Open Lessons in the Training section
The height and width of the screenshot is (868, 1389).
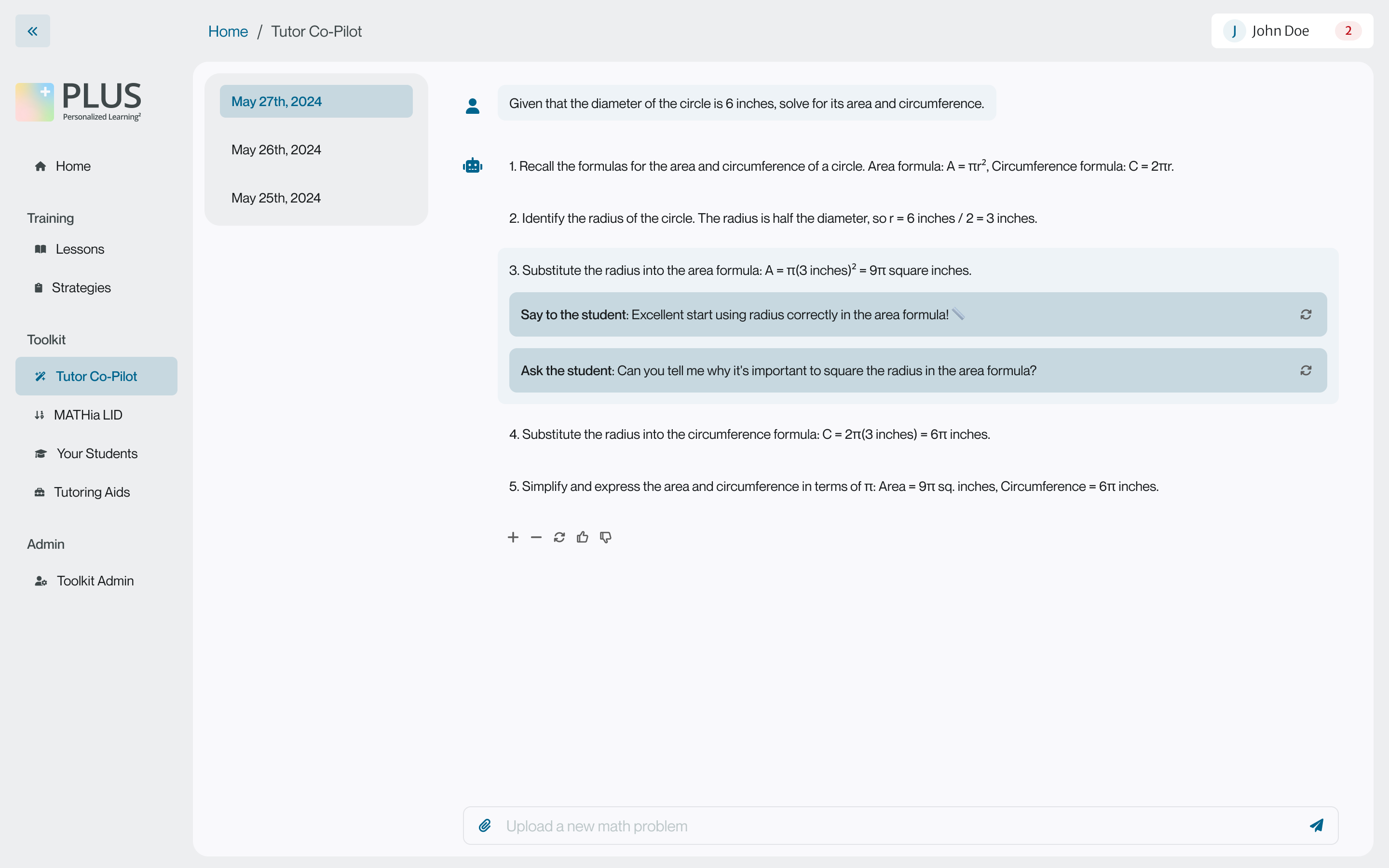click(x=80, y=249)
